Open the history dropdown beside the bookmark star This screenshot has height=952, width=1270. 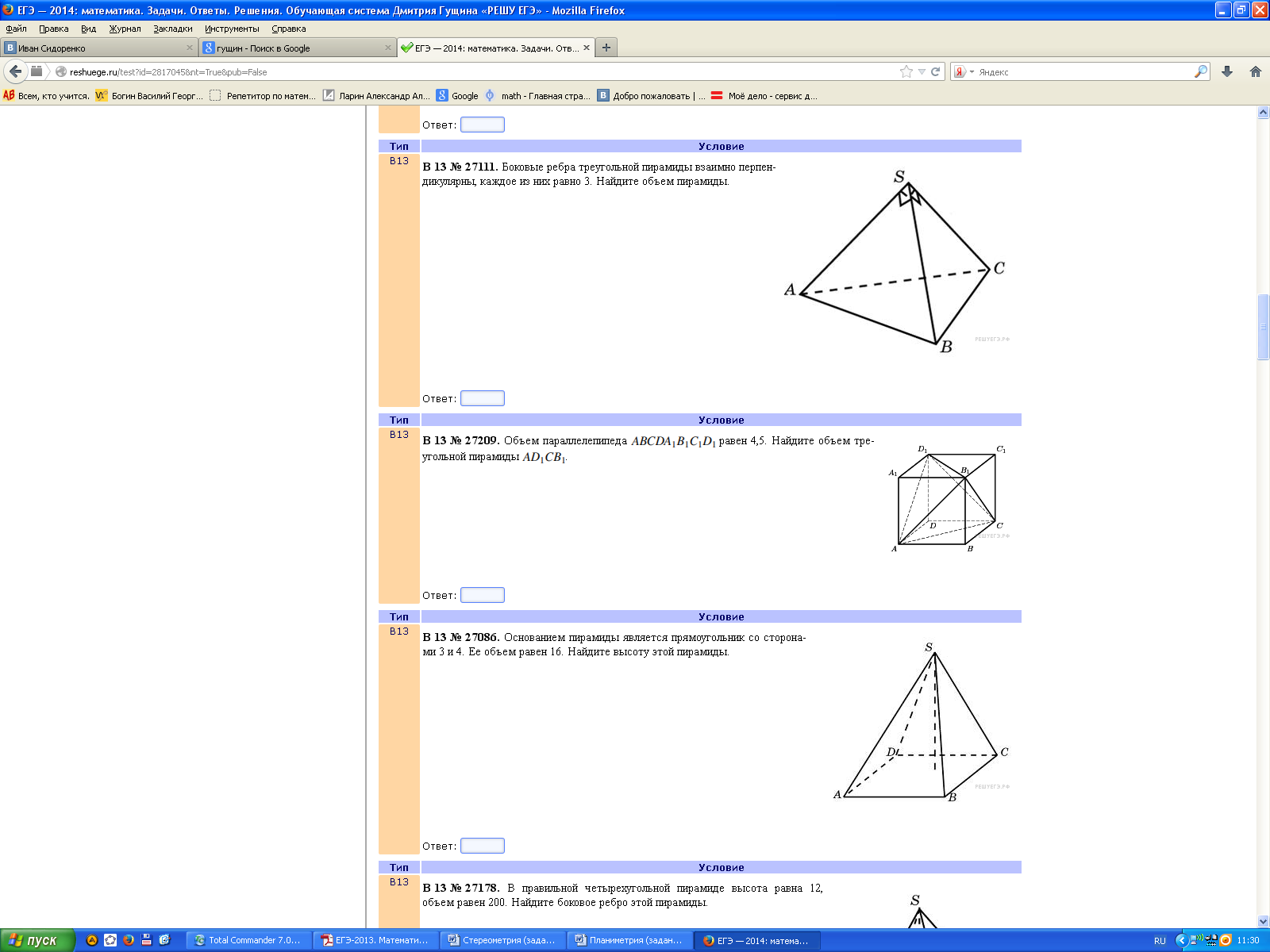click(x=922, y=71)
